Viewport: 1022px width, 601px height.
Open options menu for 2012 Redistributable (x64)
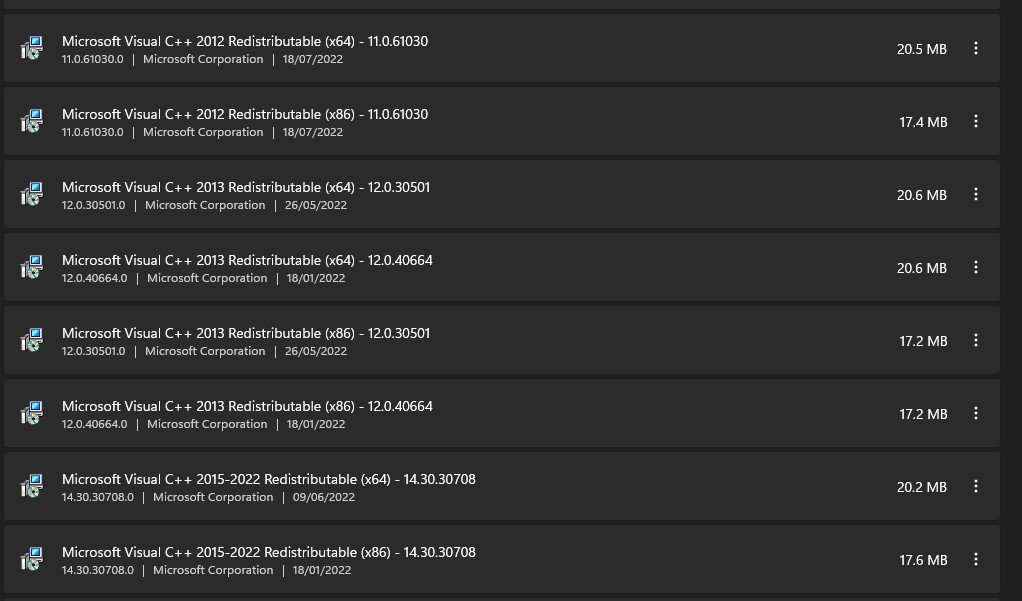(975, 48)
